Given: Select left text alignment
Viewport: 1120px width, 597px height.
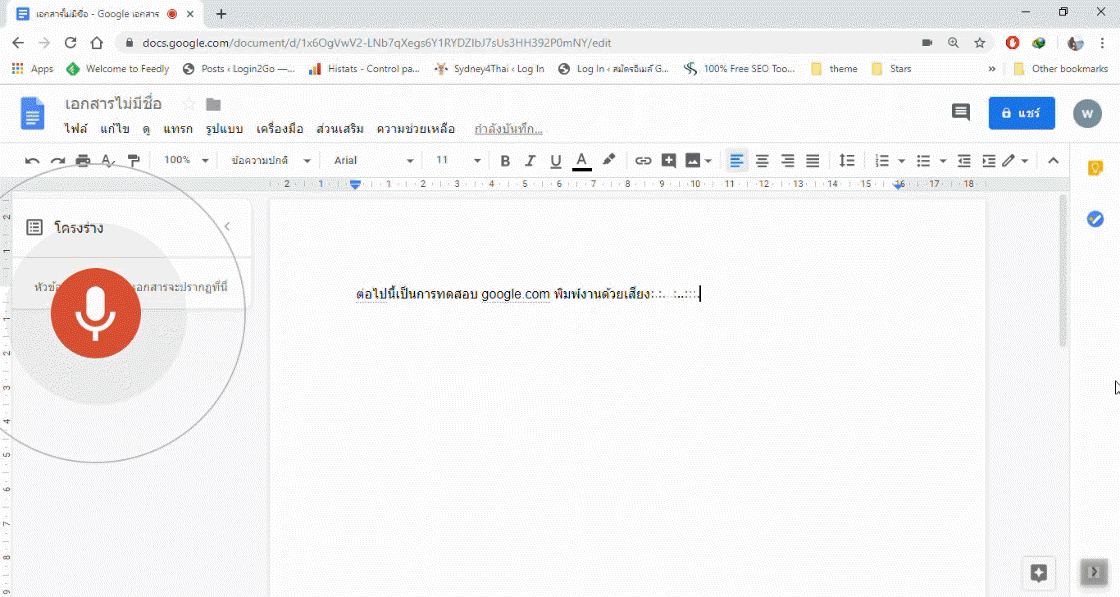Looking at the screenshot, I should coord(736,161).
